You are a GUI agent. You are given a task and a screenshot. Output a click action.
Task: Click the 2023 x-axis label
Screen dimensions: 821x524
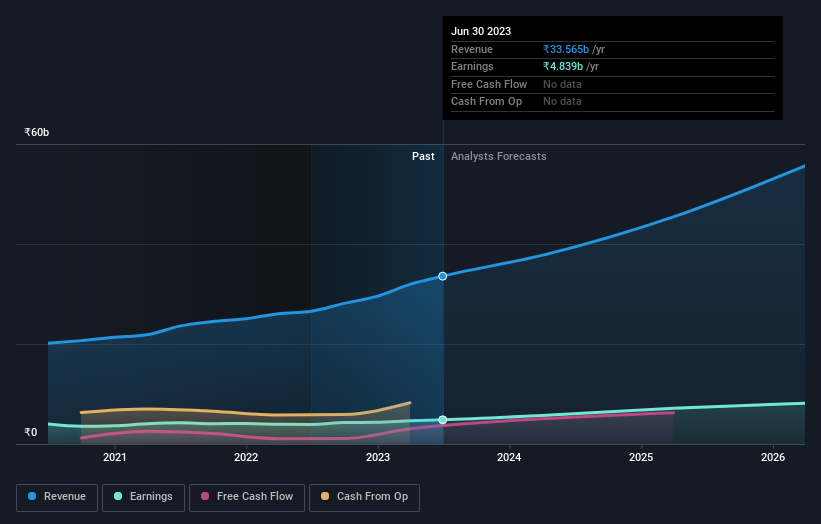[x=378, y=458]
